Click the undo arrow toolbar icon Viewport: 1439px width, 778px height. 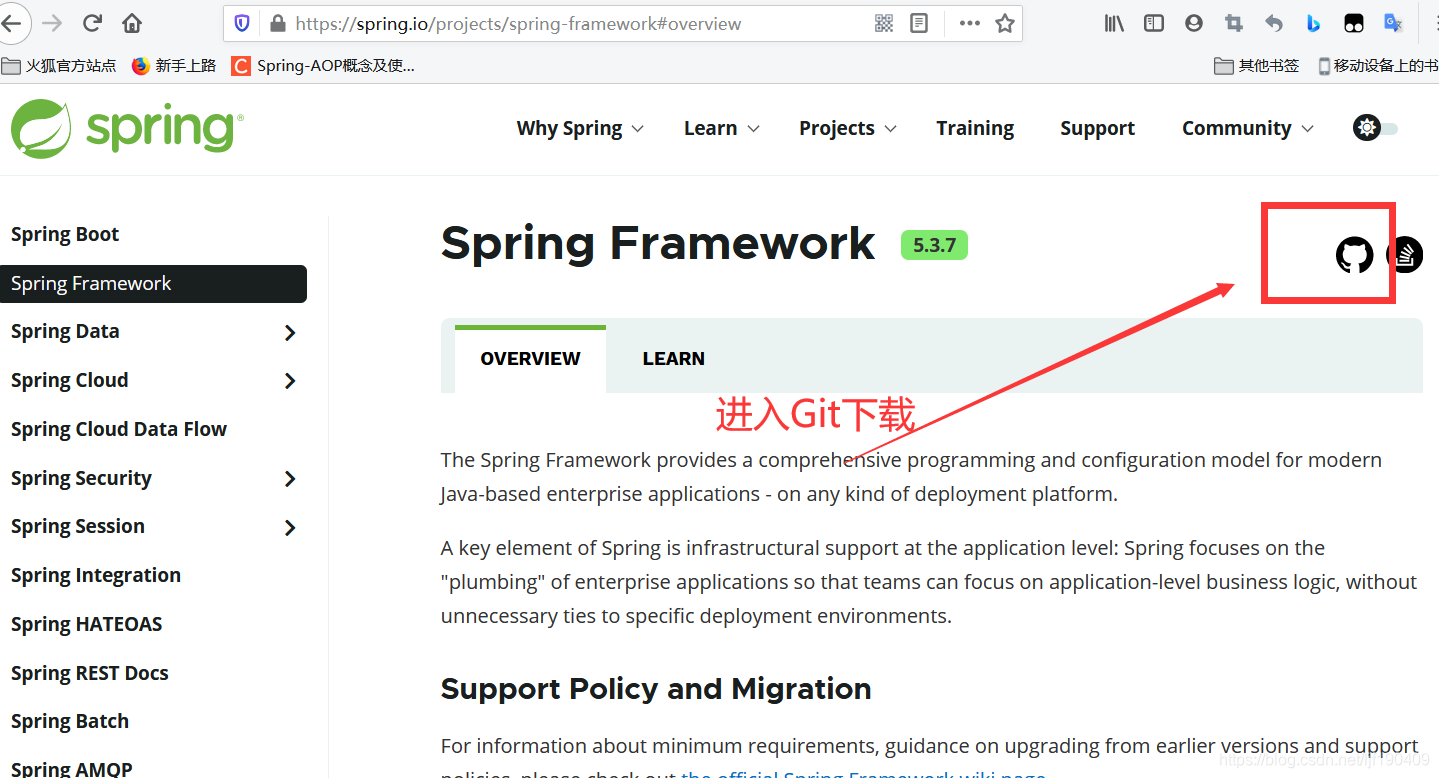1273,23
